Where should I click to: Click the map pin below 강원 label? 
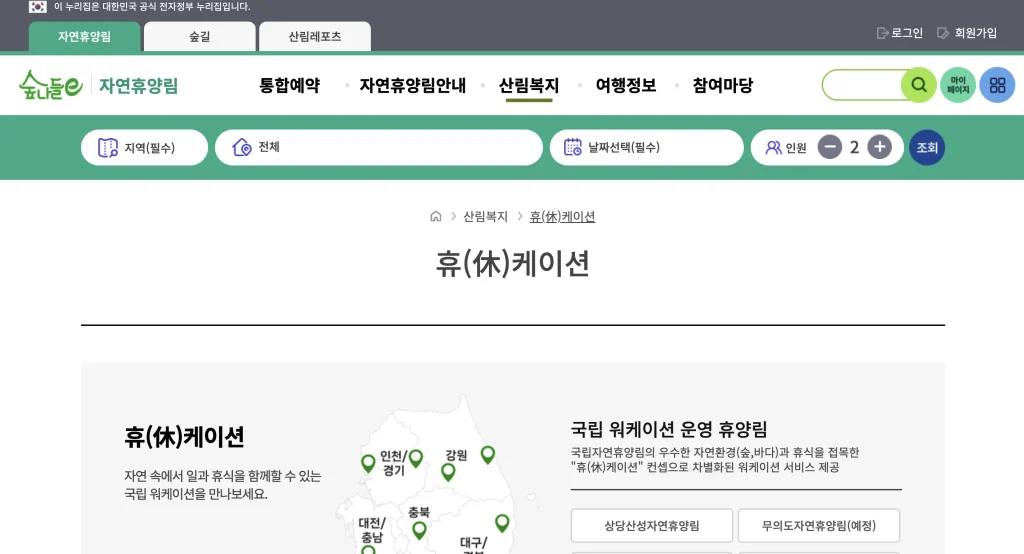click(x=448, y=472)
